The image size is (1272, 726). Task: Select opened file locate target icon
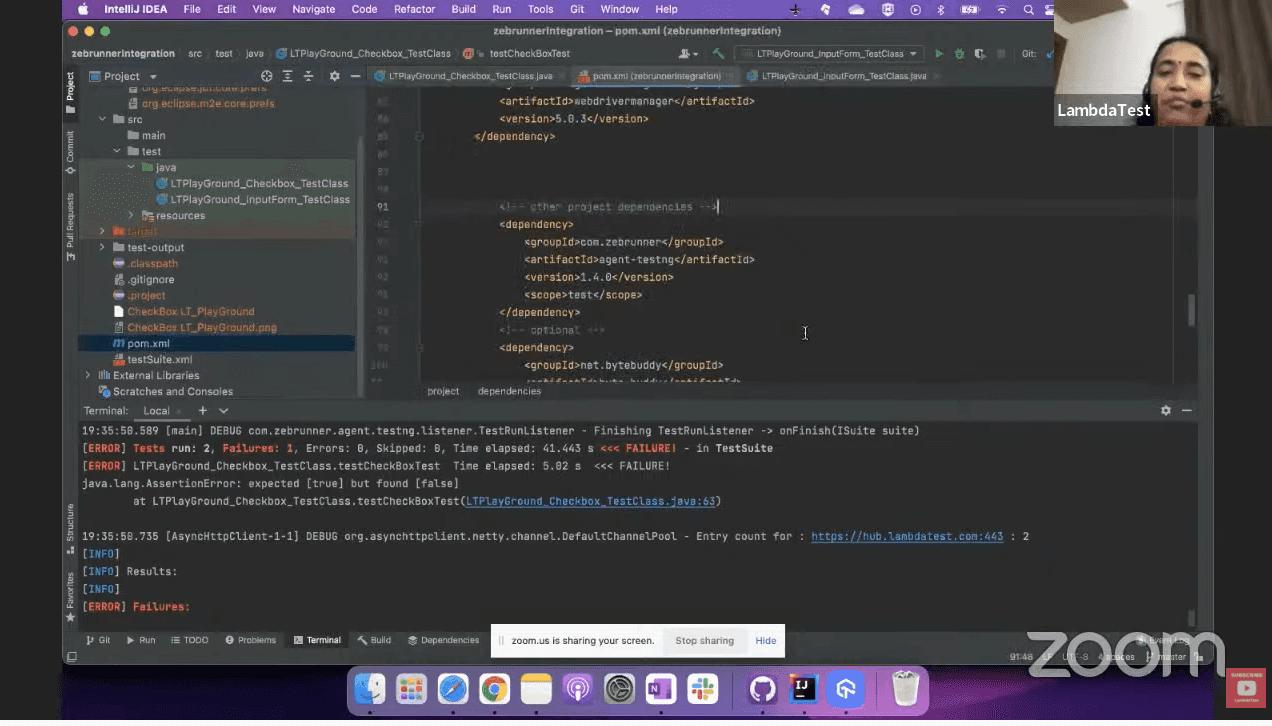pos(267,76)
